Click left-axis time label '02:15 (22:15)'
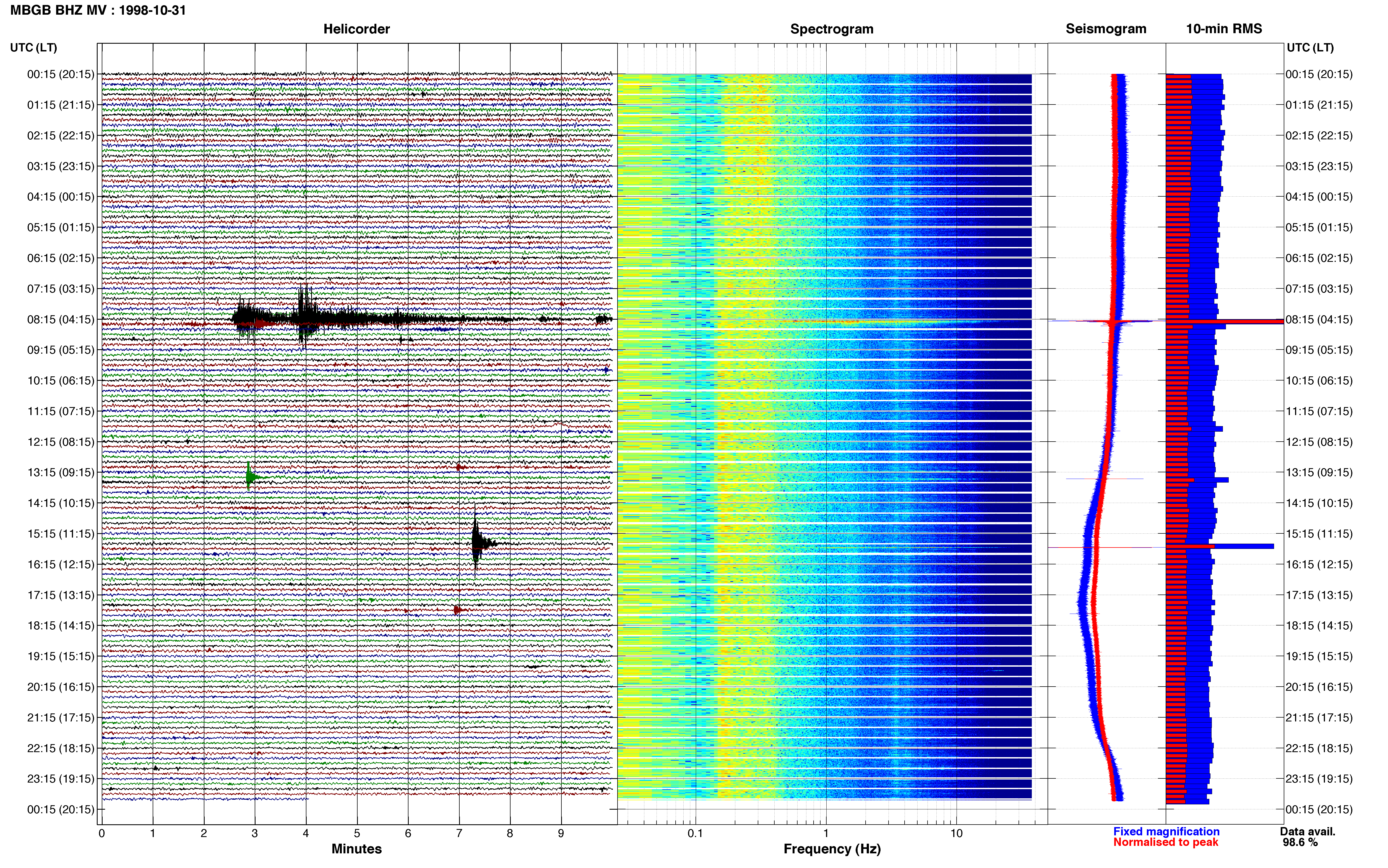 (x=60, y=135)
